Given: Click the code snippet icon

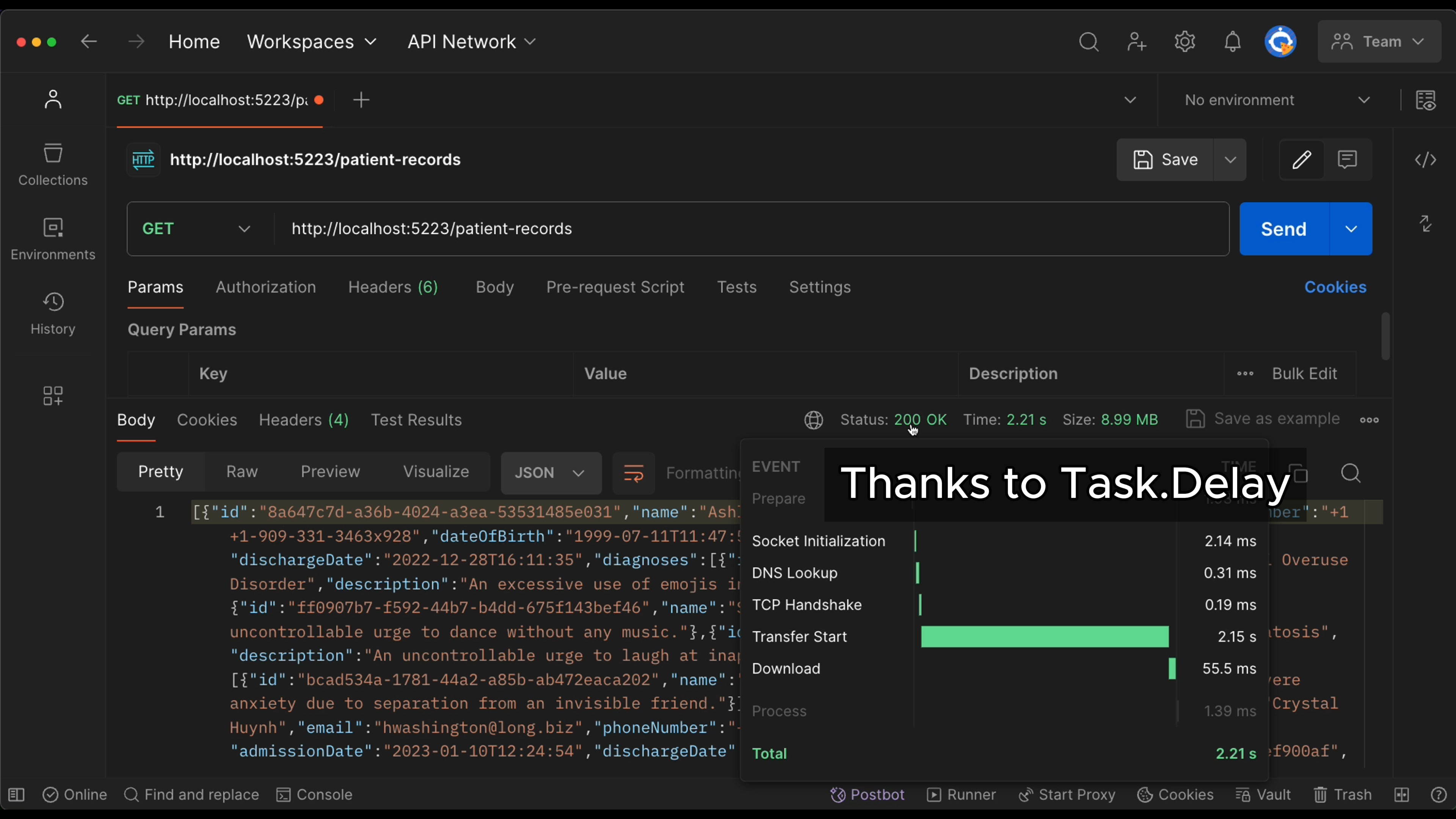Looking at the screenshot, I should pyautogui.click(x=1425, y=160).
